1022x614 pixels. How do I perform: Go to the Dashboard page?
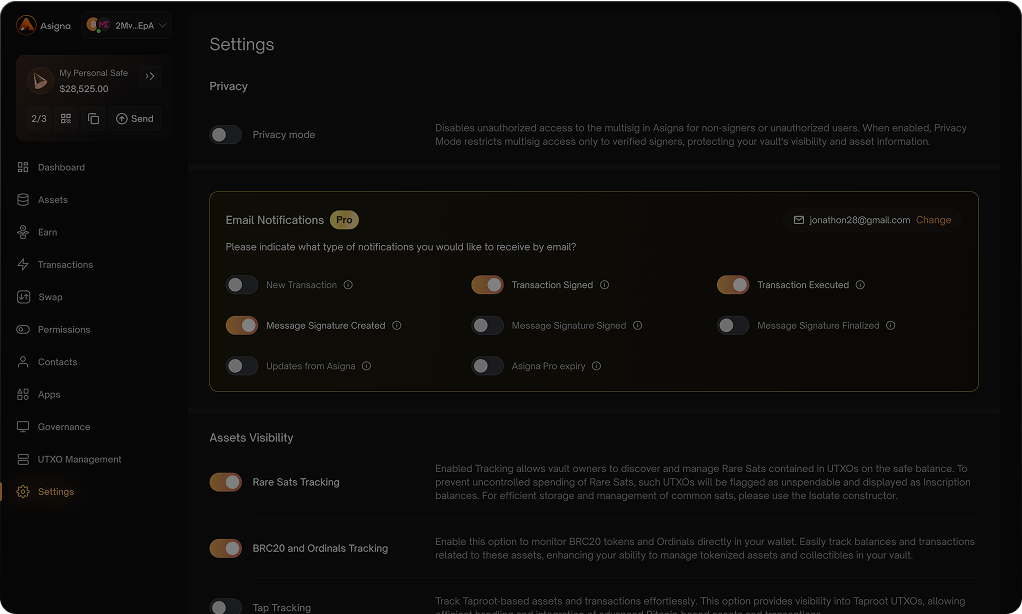click(61, 167)
